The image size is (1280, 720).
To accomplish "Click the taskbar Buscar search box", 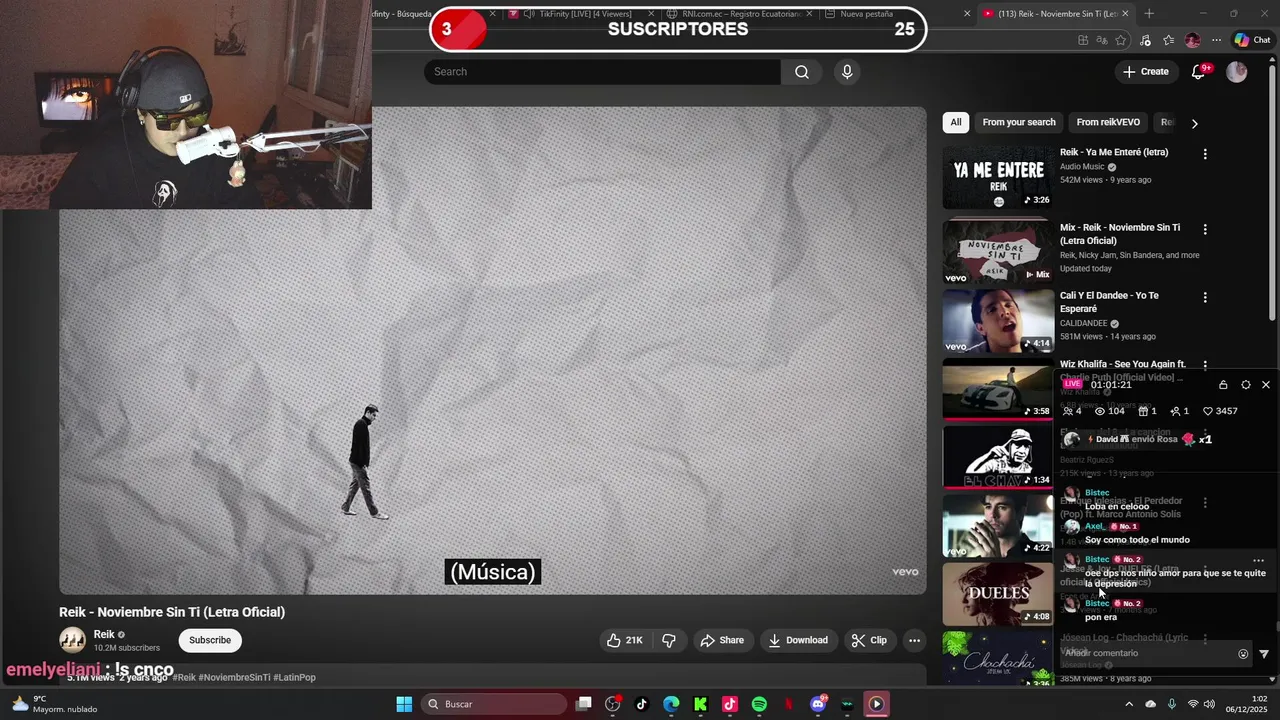I will (494, 704).
